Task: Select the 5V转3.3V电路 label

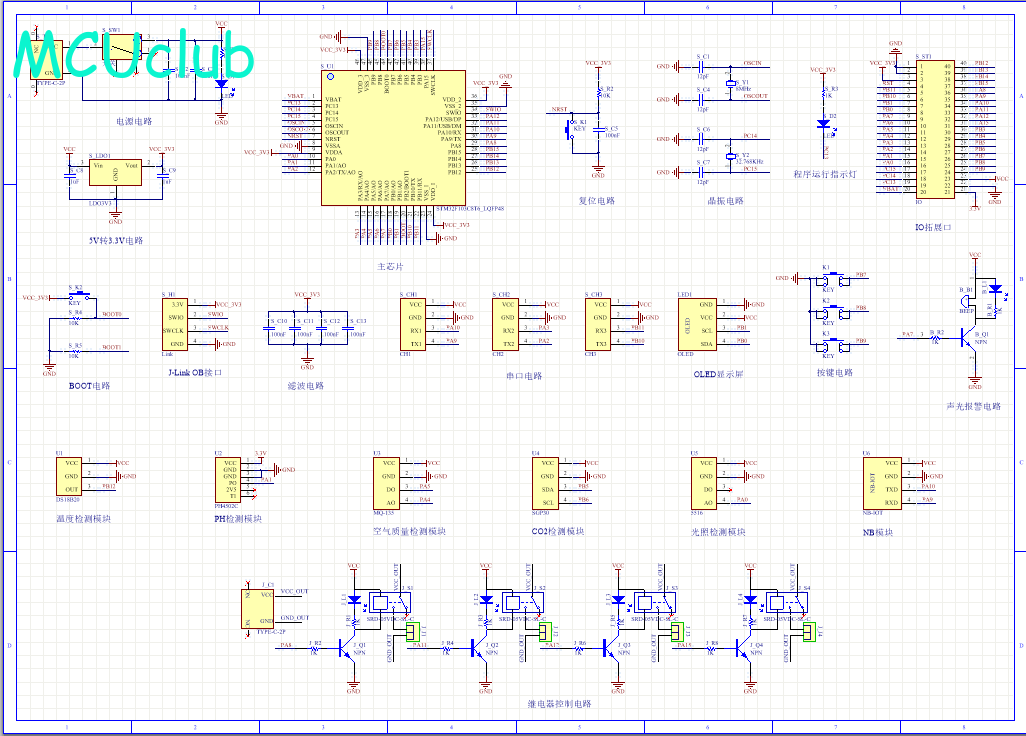Action: pyautogui.click(x=116, y=240)
